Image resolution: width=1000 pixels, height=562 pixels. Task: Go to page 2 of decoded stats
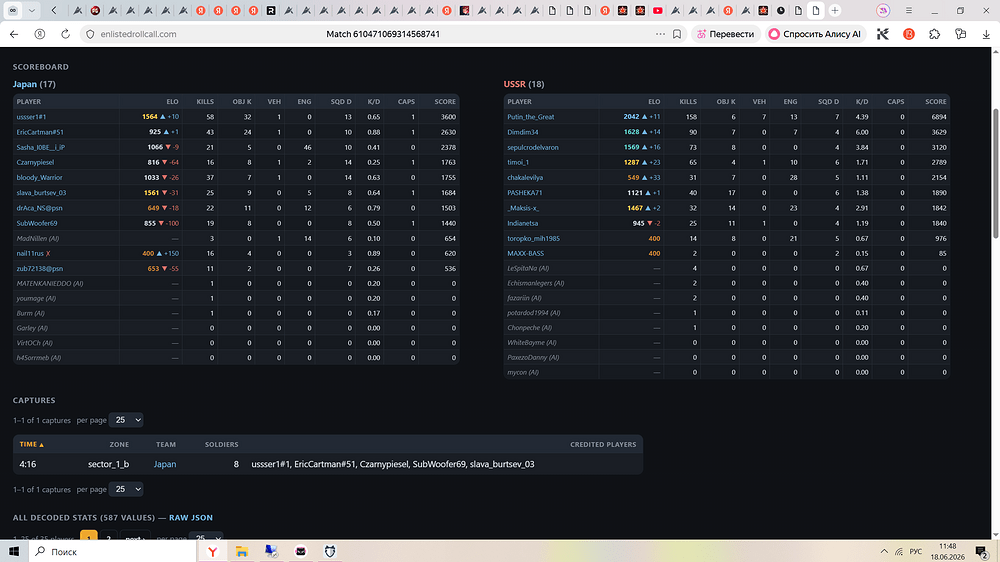108,538
